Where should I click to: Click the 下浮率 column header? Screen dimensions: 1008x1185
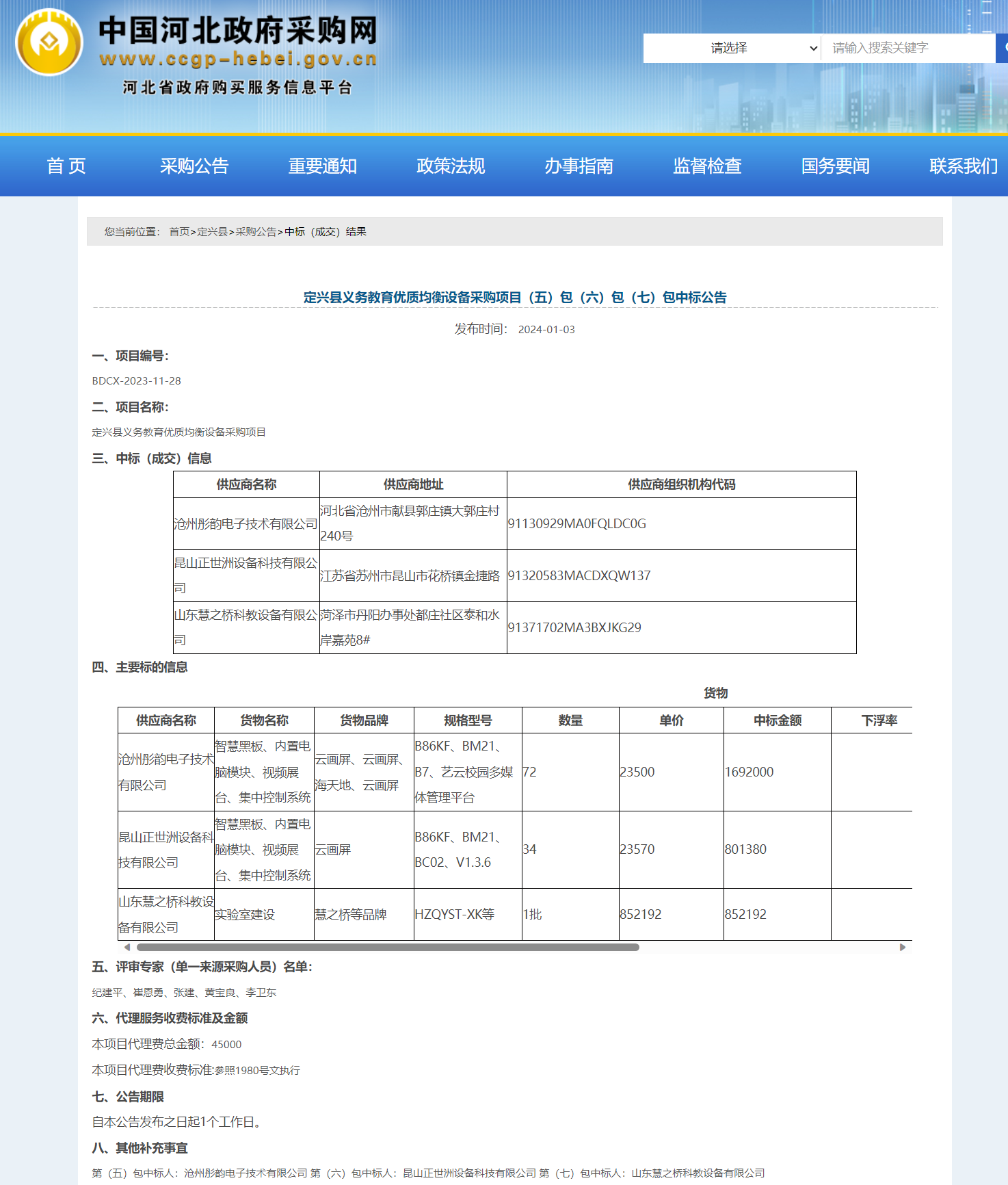point(879,720)
